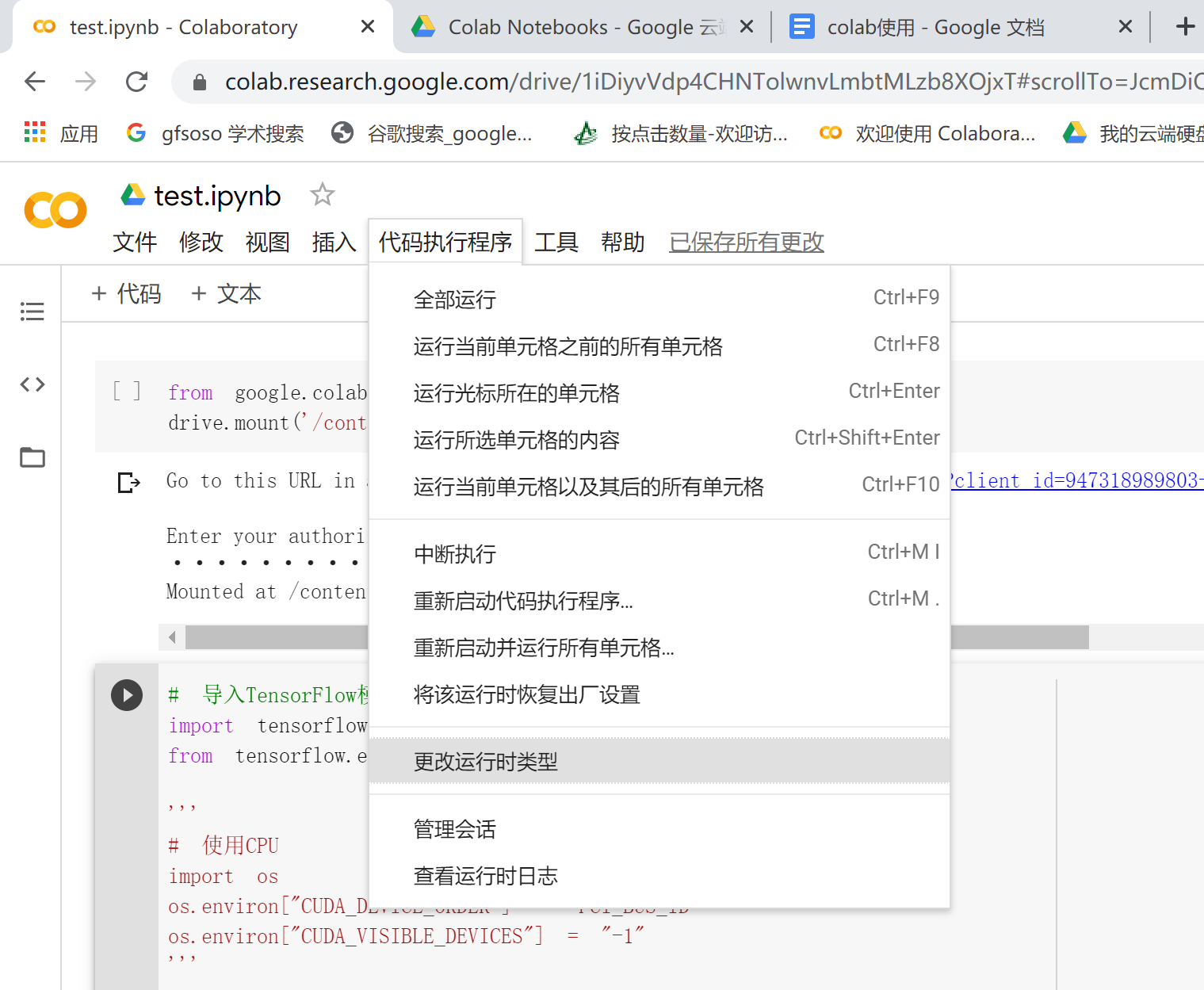Viewport: 1204px width, 990px height.
Task: Open the 工具 menu
Action: [556, 243]
